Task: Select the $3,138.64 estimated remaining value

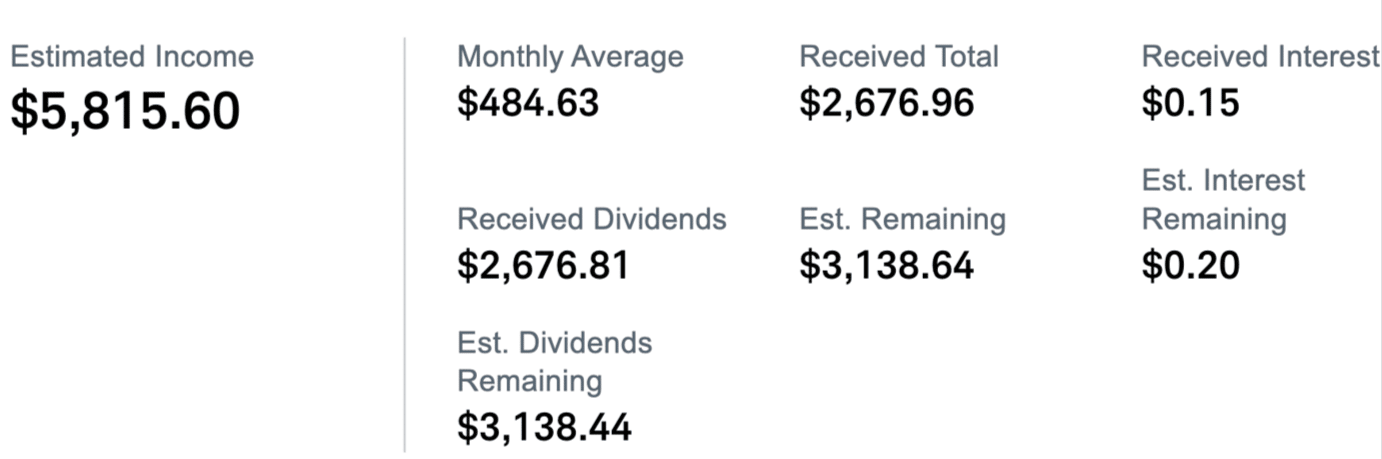Action: tap(887, 265)
